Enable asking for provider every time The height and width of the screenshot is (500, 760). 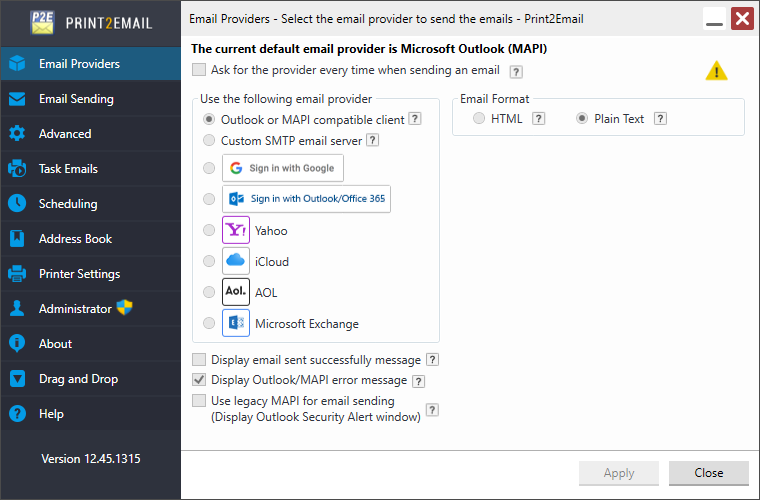(199, 70)
